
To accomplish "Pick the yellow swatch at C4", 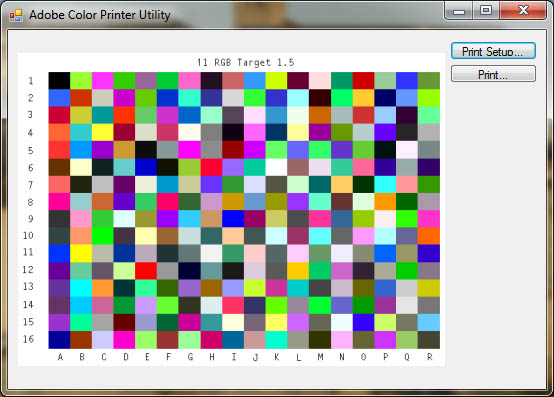I will 103,132.
